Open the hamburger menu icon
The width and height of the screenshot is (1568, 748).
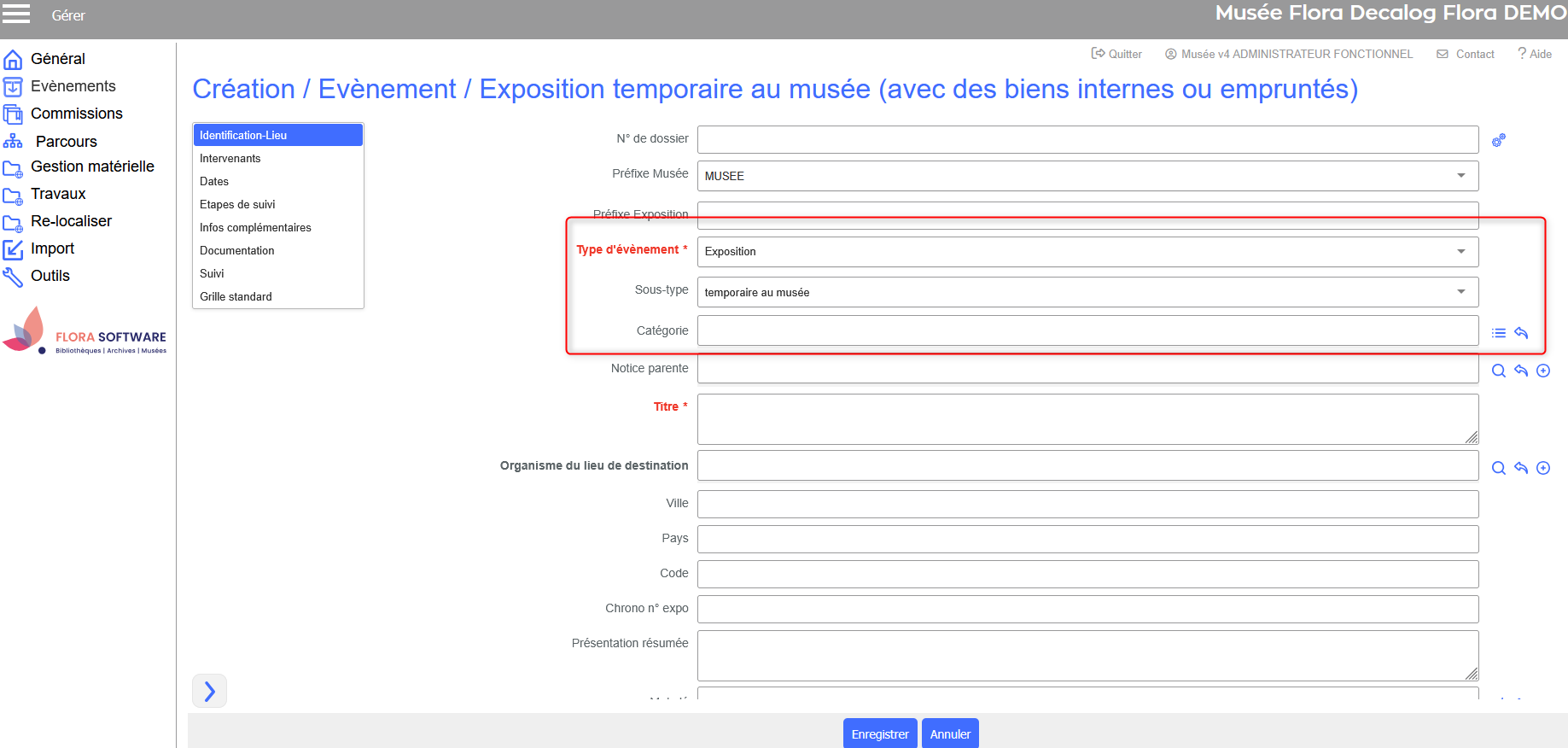[16, 14]
